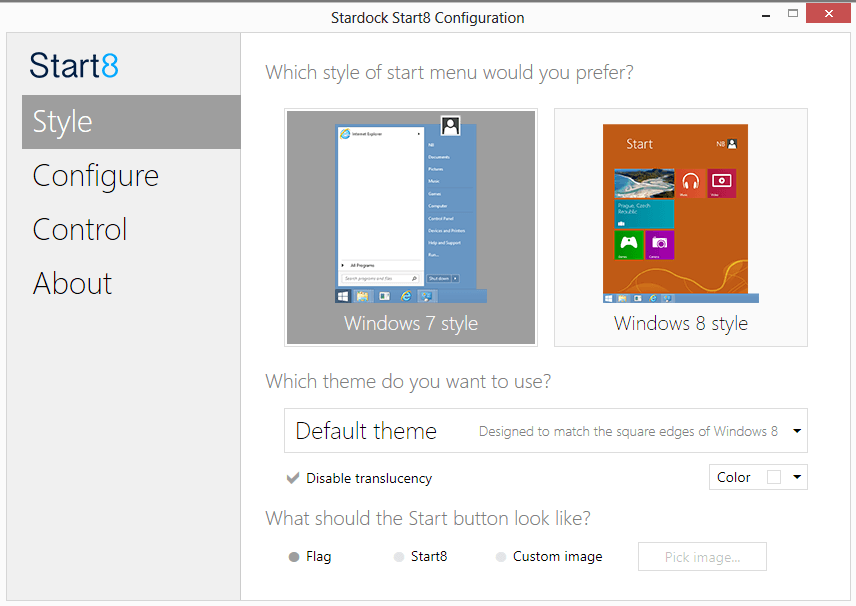This screenshot has height=606, width=856.
Task: Click the Internet Explorer icon in Windows 7 preview
Action: pyautogui.click(x=345, y=133)
